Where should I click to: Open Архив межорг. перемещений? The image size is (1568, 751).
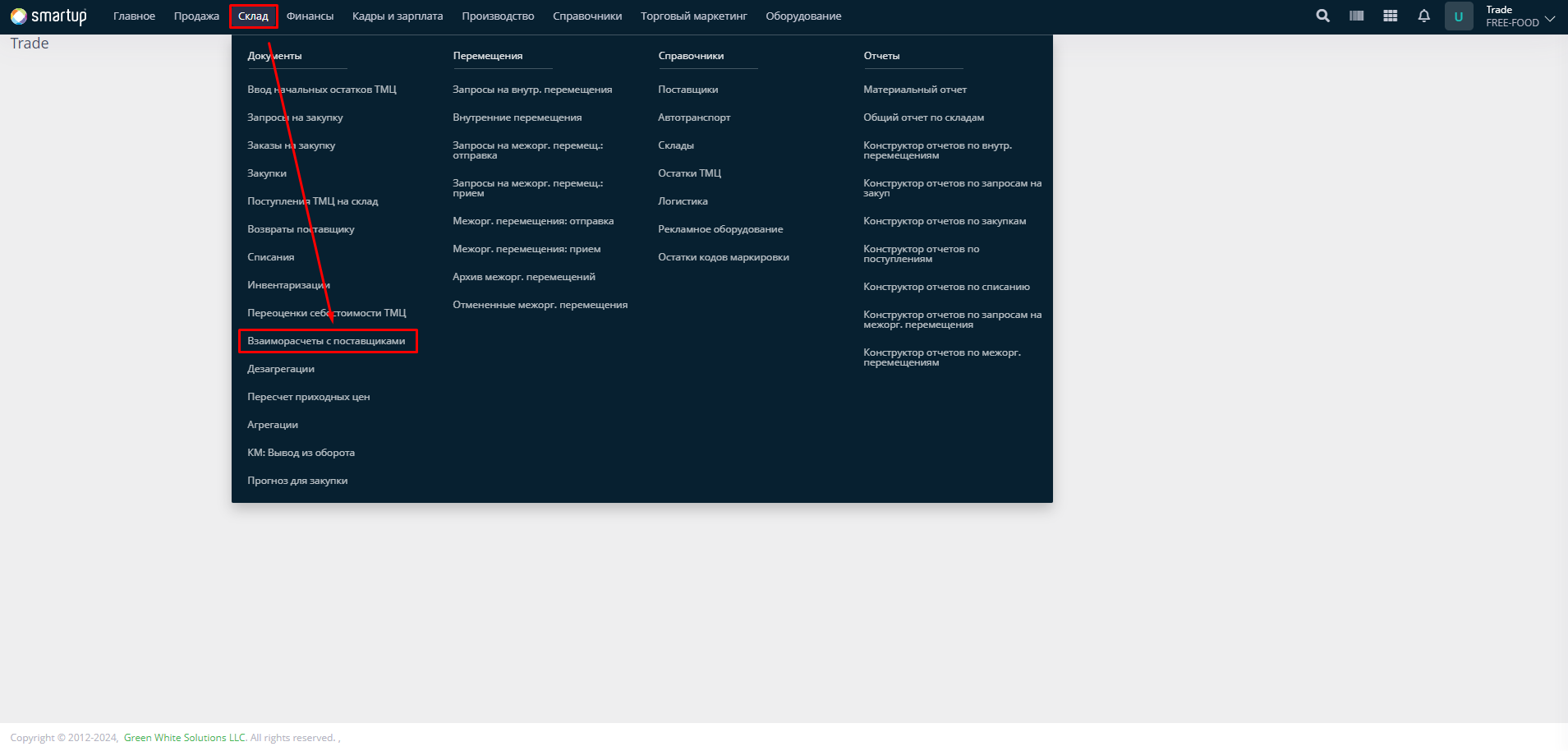click(524, 277)
